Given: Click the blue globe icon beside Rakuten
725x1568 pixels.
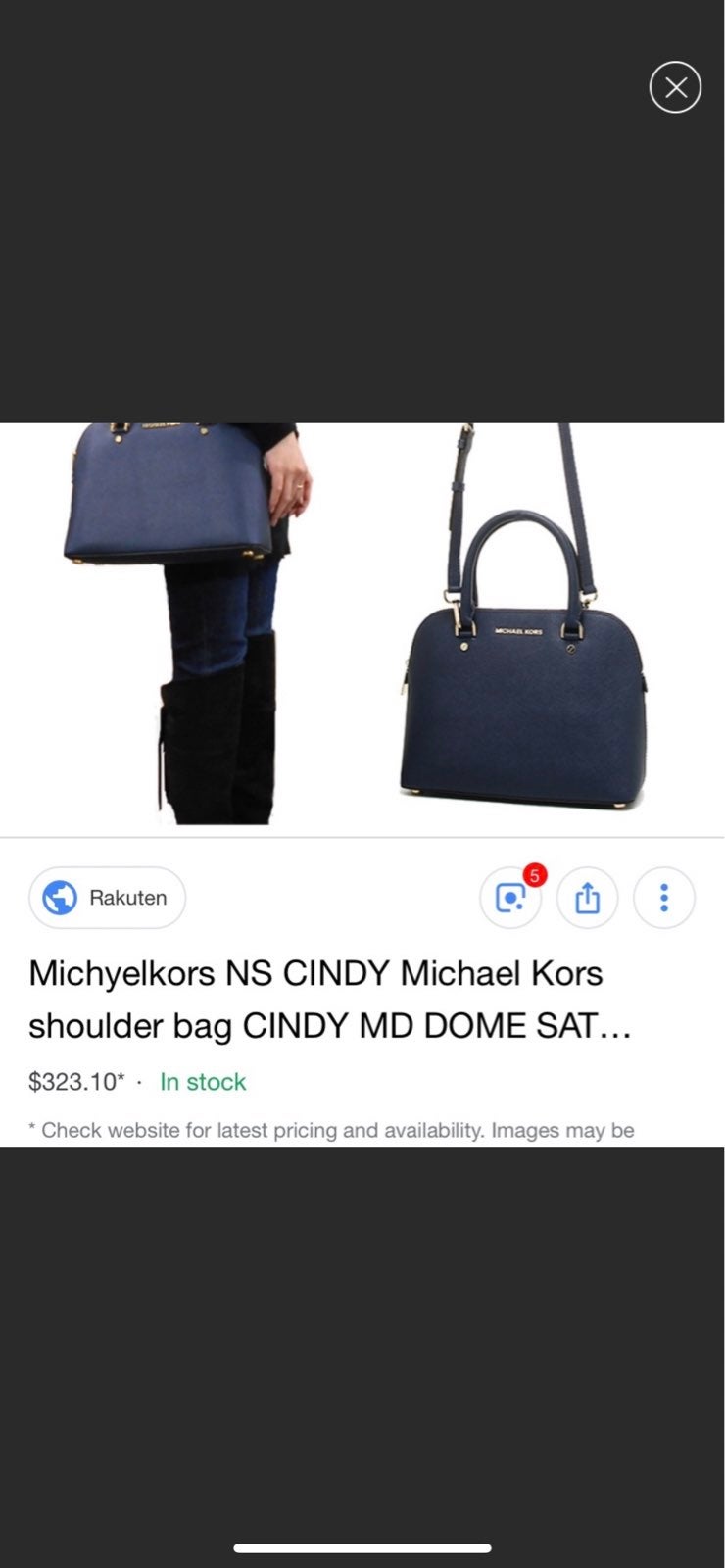Looking at the screenshot, I should click(60, 898).
